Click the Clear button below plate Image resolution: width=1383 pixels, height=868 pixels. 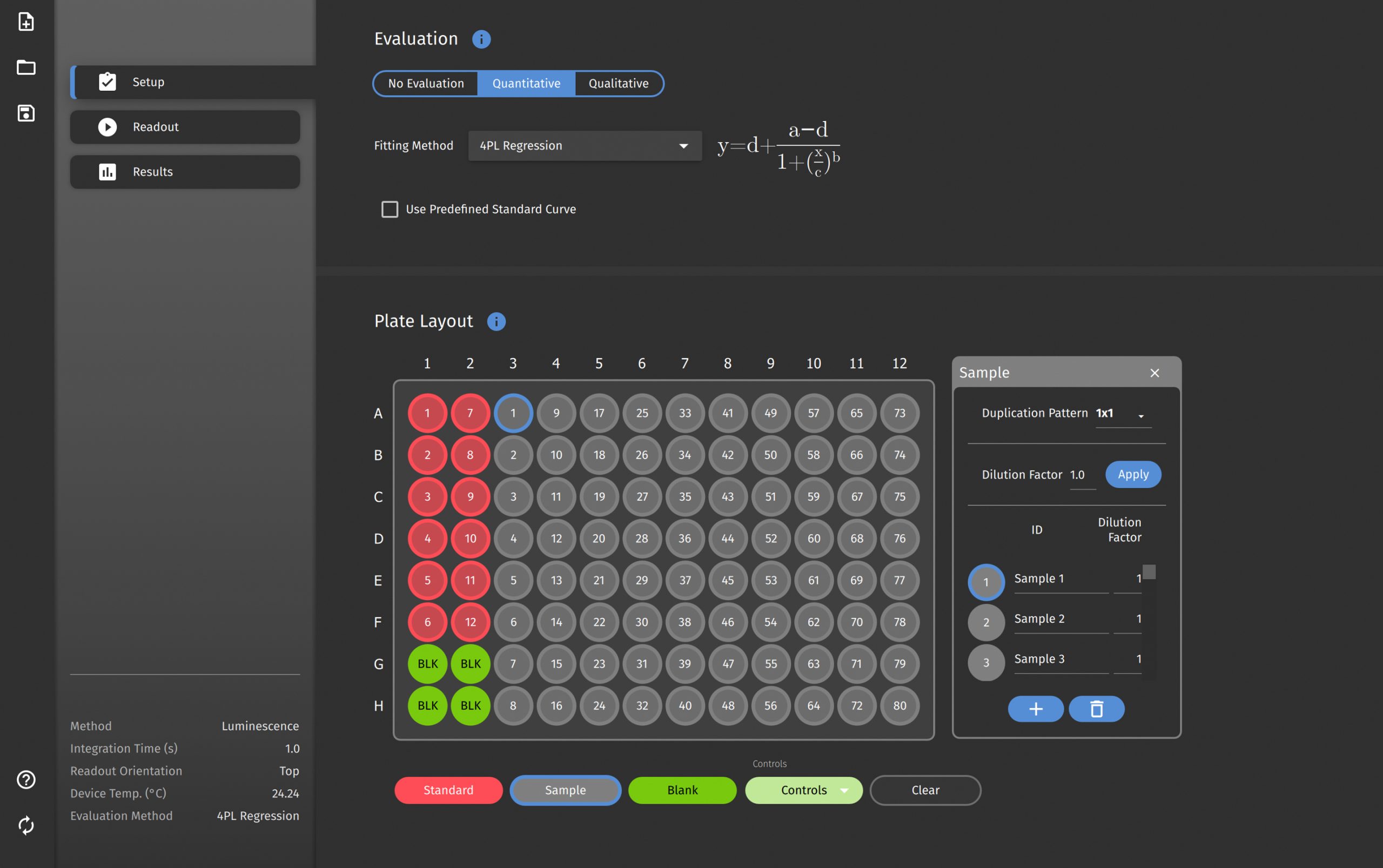(x=925, y=790)
